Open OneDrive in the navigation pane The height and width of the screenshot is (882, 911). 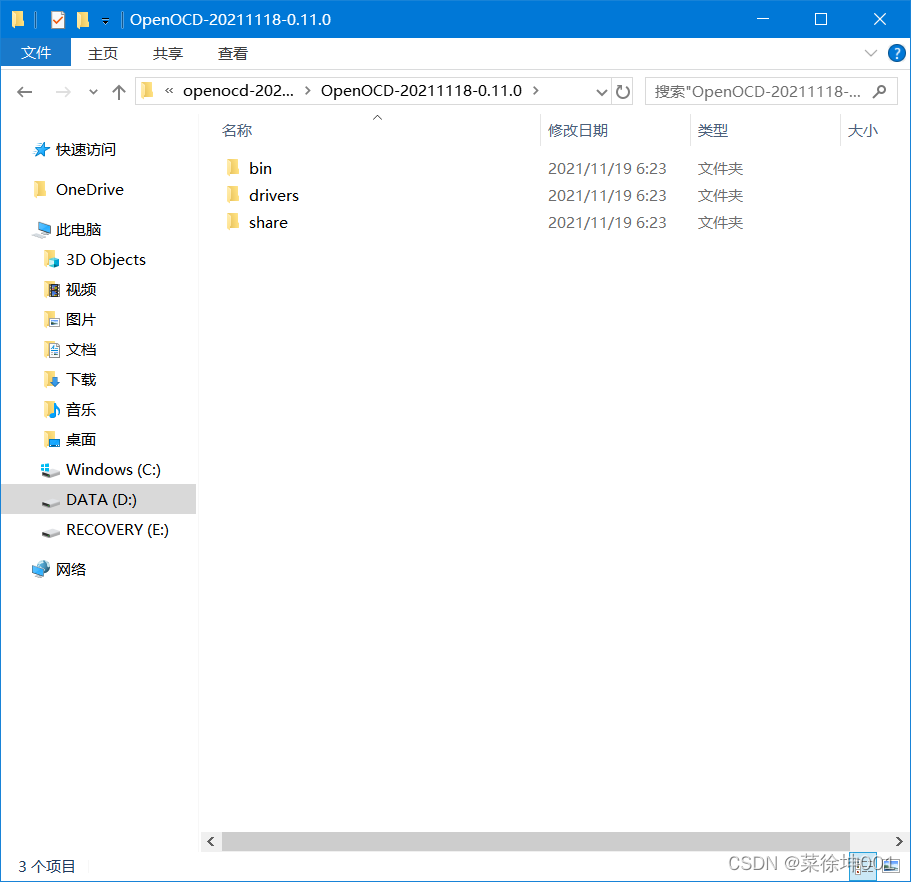(90, 189)
